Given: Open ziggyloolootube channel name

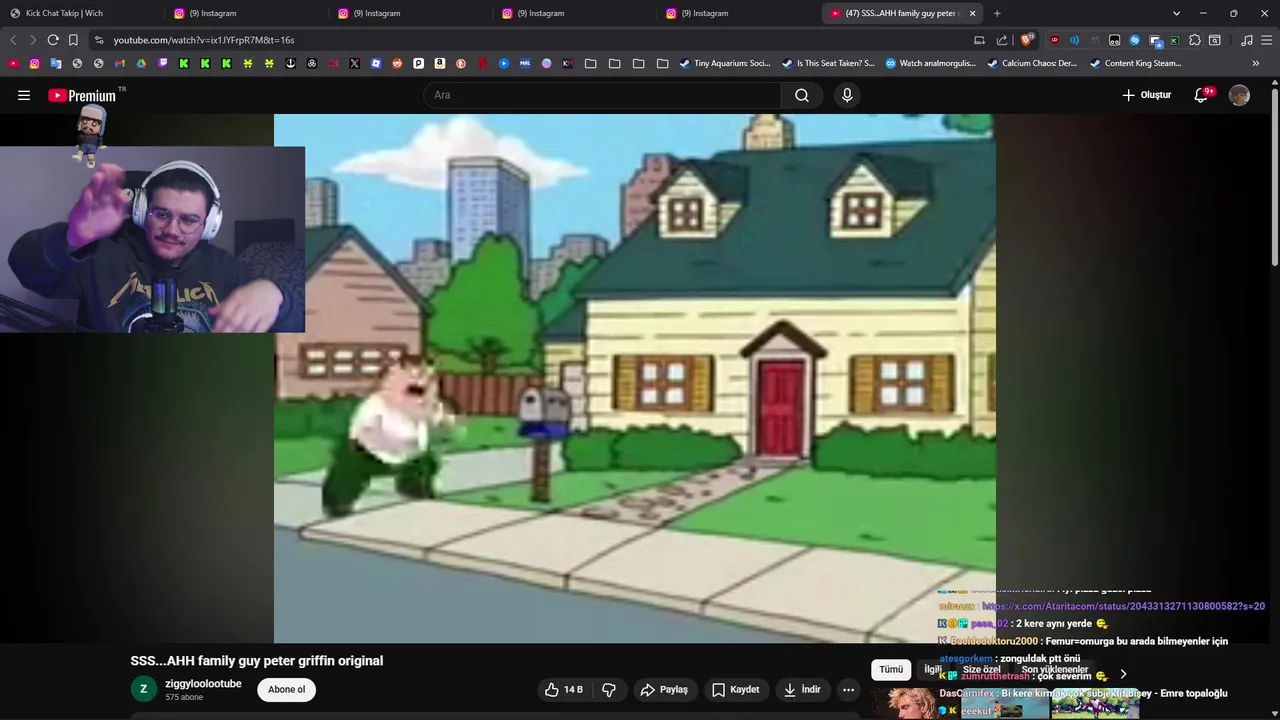Looking at the screenshot, I should tap(203, 683).
